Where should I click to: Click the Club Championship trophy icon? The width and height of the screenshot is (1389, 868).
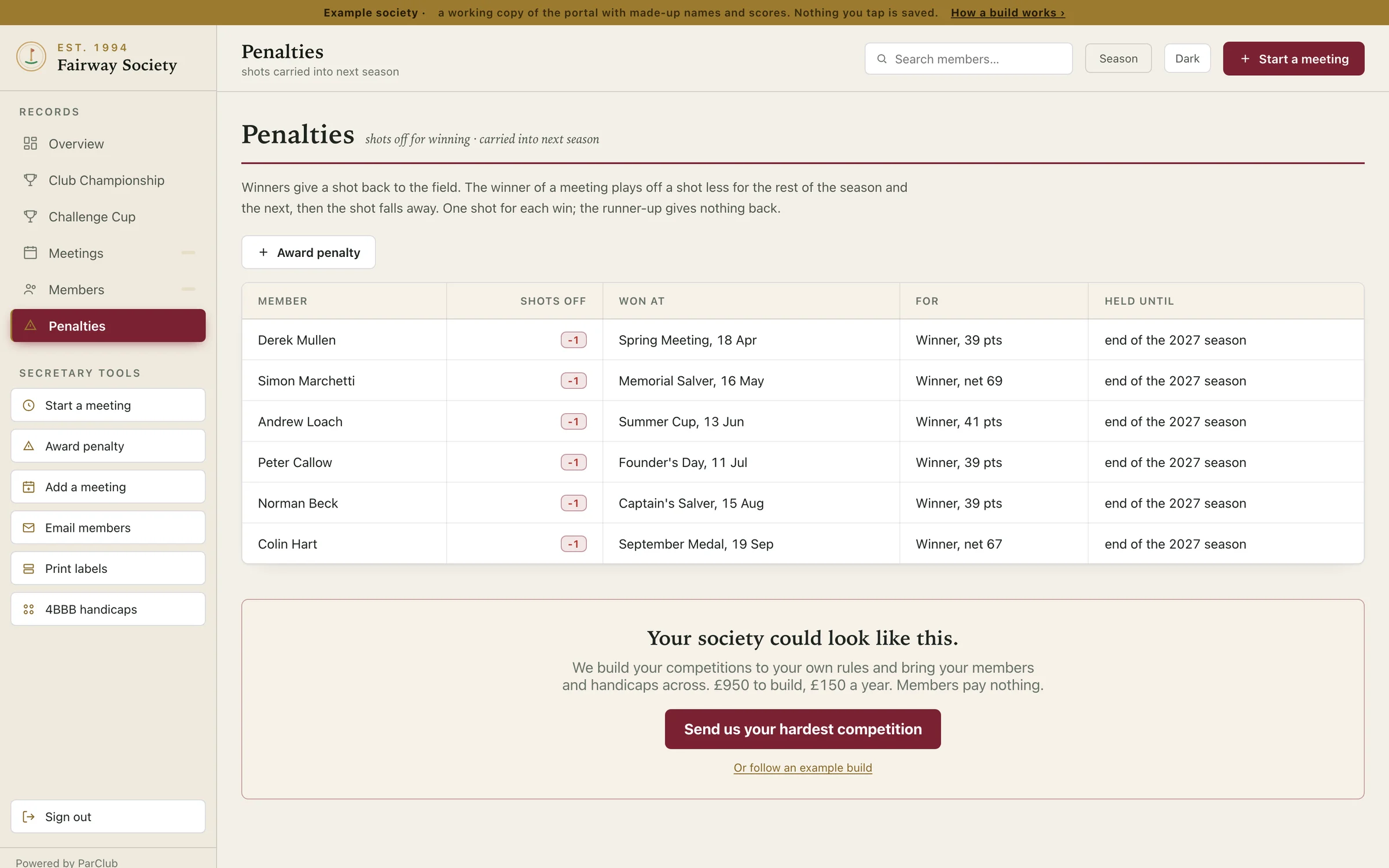click(30, 180)
